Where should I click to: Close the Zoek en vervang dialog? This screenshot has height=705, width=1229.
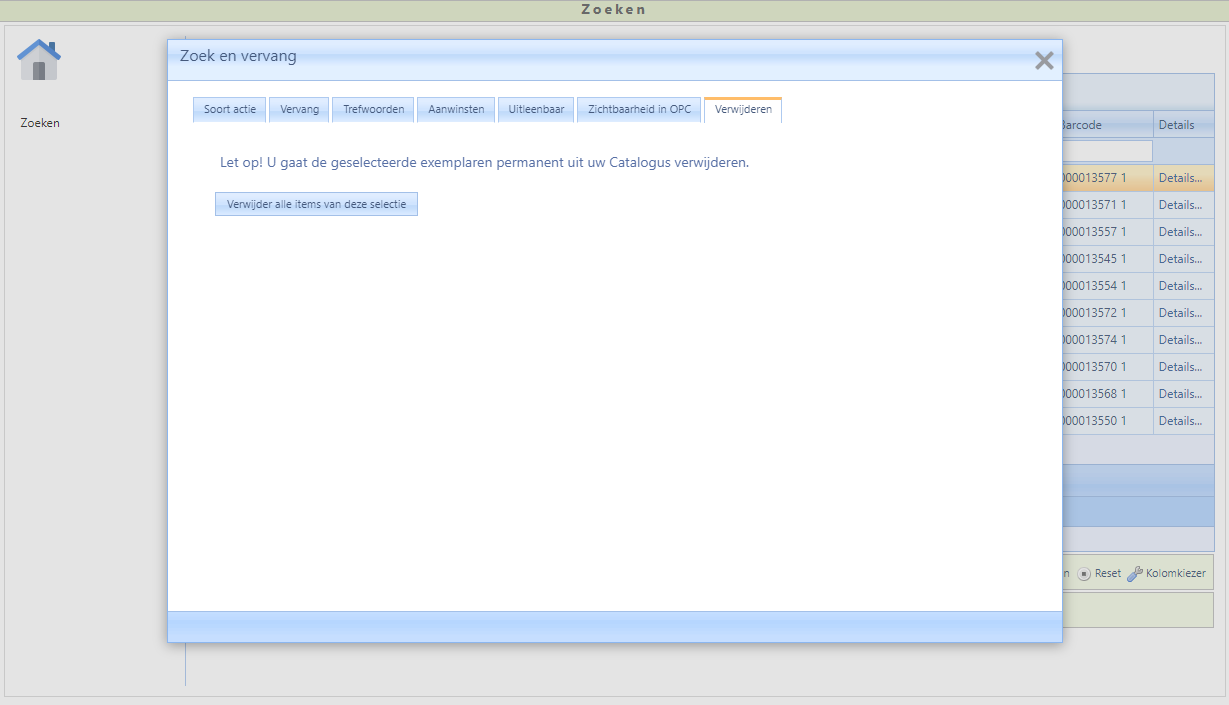click(1044, 61)
